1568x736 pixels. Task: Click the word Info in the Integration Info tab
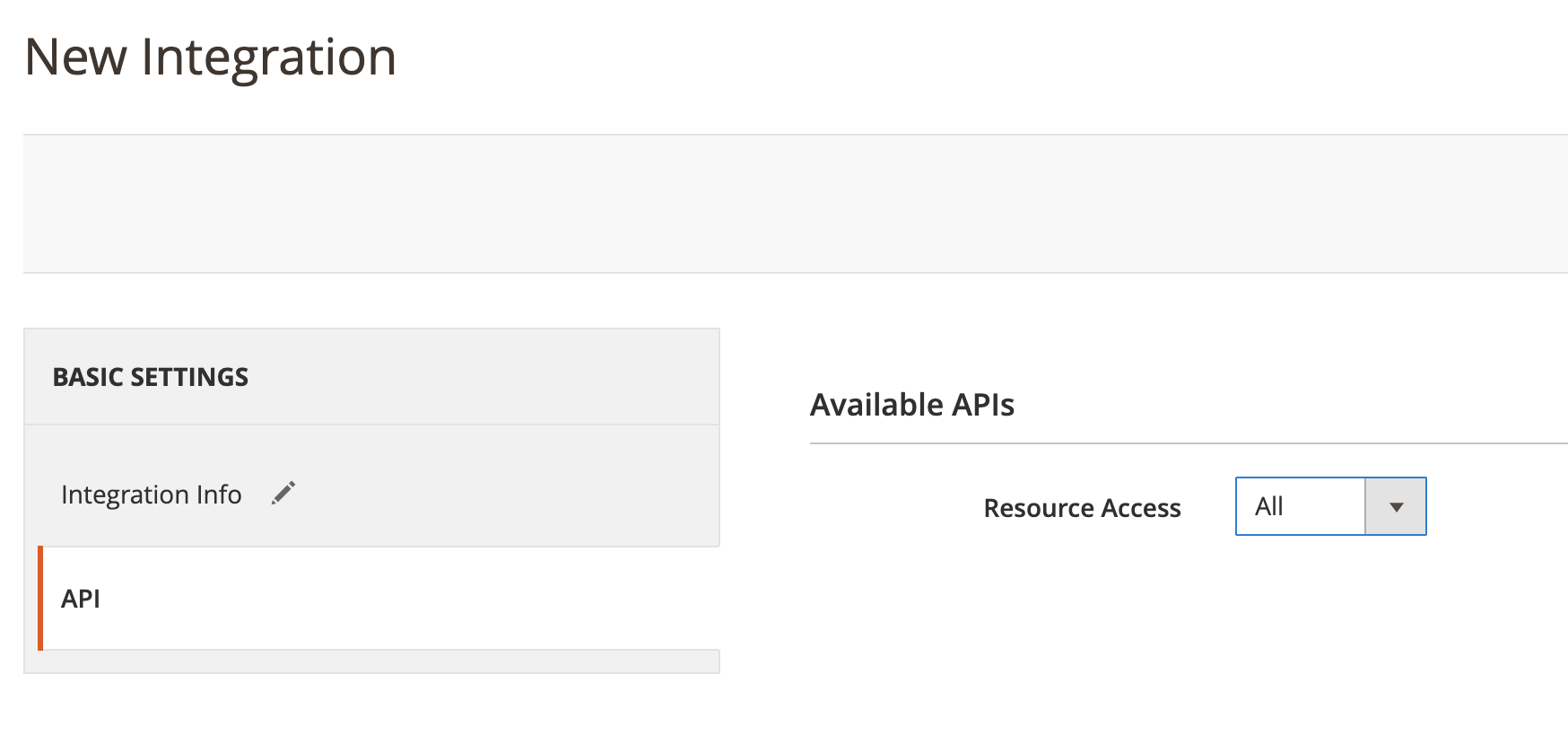(x=219, y=495)
